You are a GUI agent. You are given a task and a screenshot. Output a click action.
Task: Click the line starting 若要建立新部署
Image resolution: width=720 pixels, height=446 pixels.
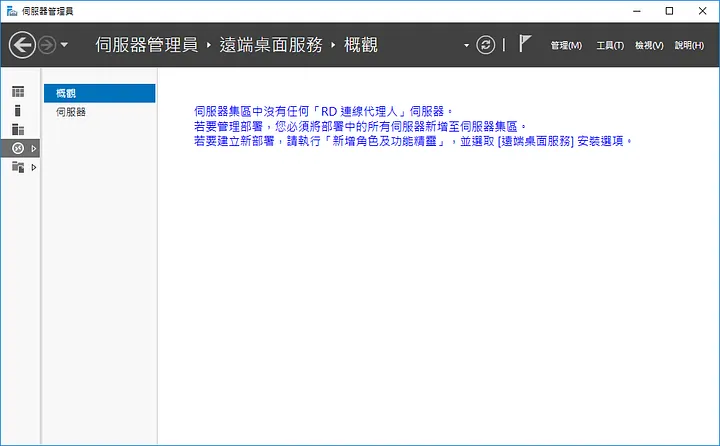point(413,141)
